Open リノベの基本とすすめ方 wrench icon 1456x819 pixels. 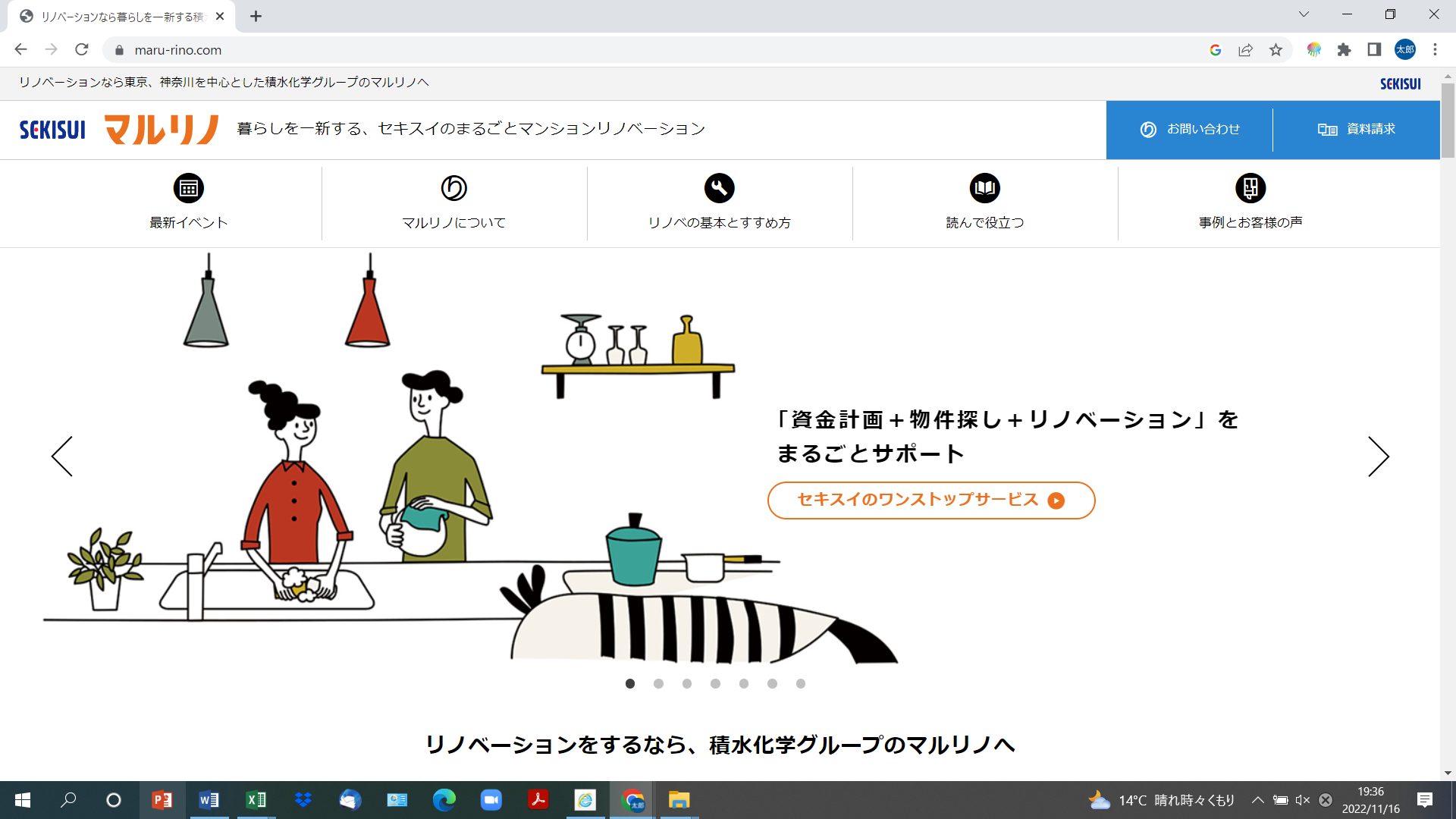click(719, 188)
